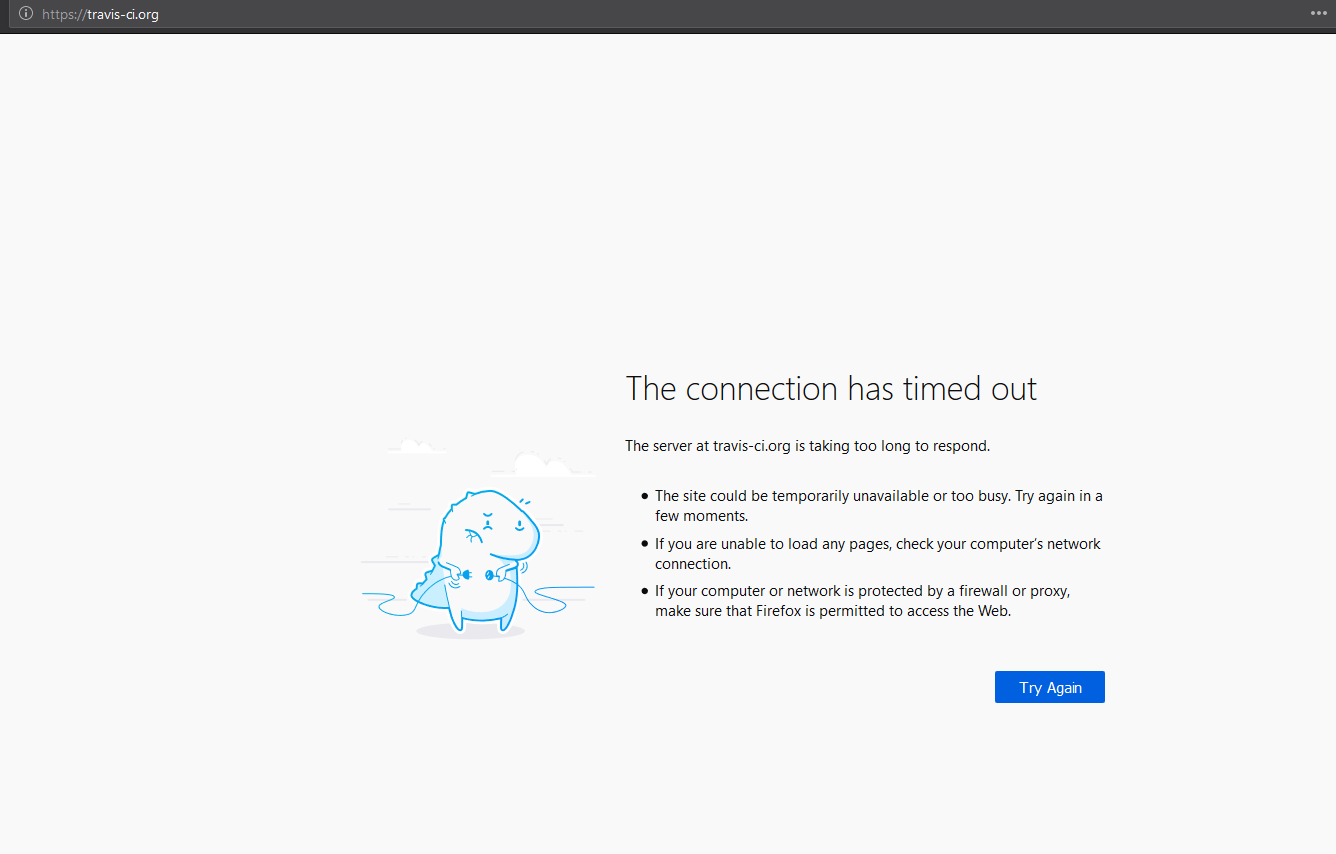This screenshot has width=1336, height=854.
Task: Click the "The connection has timed out" heading
Action: (x=831, y=388)
